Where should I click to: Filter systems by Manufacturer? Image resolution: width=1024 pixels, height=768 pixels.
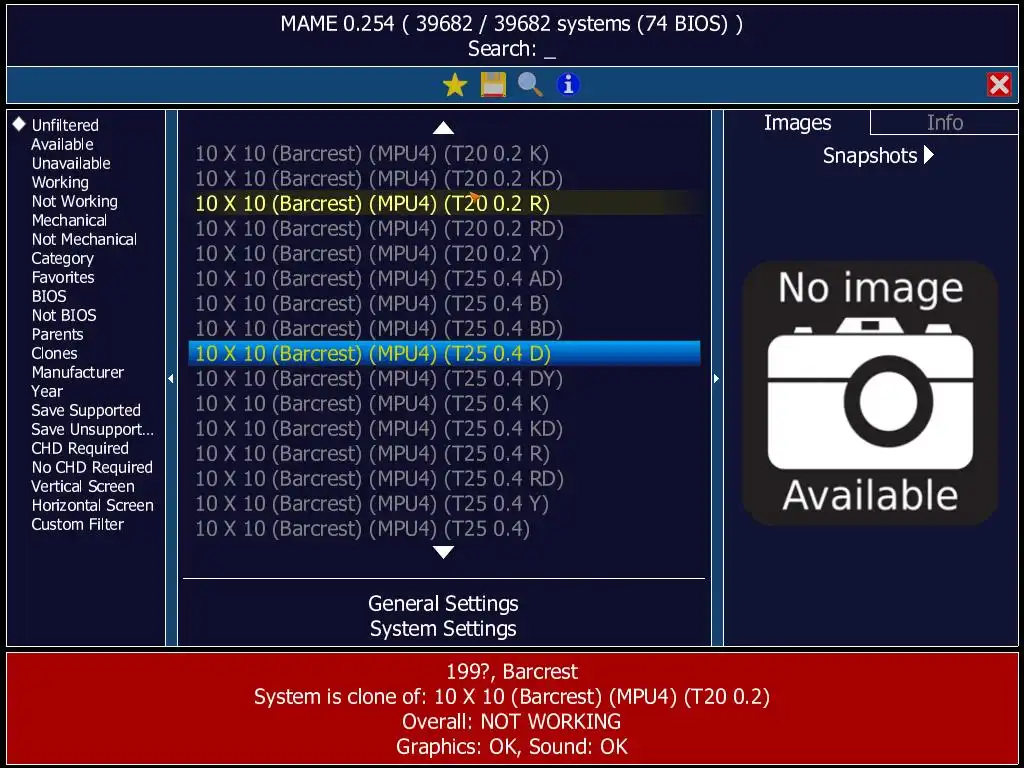point(78,372)
